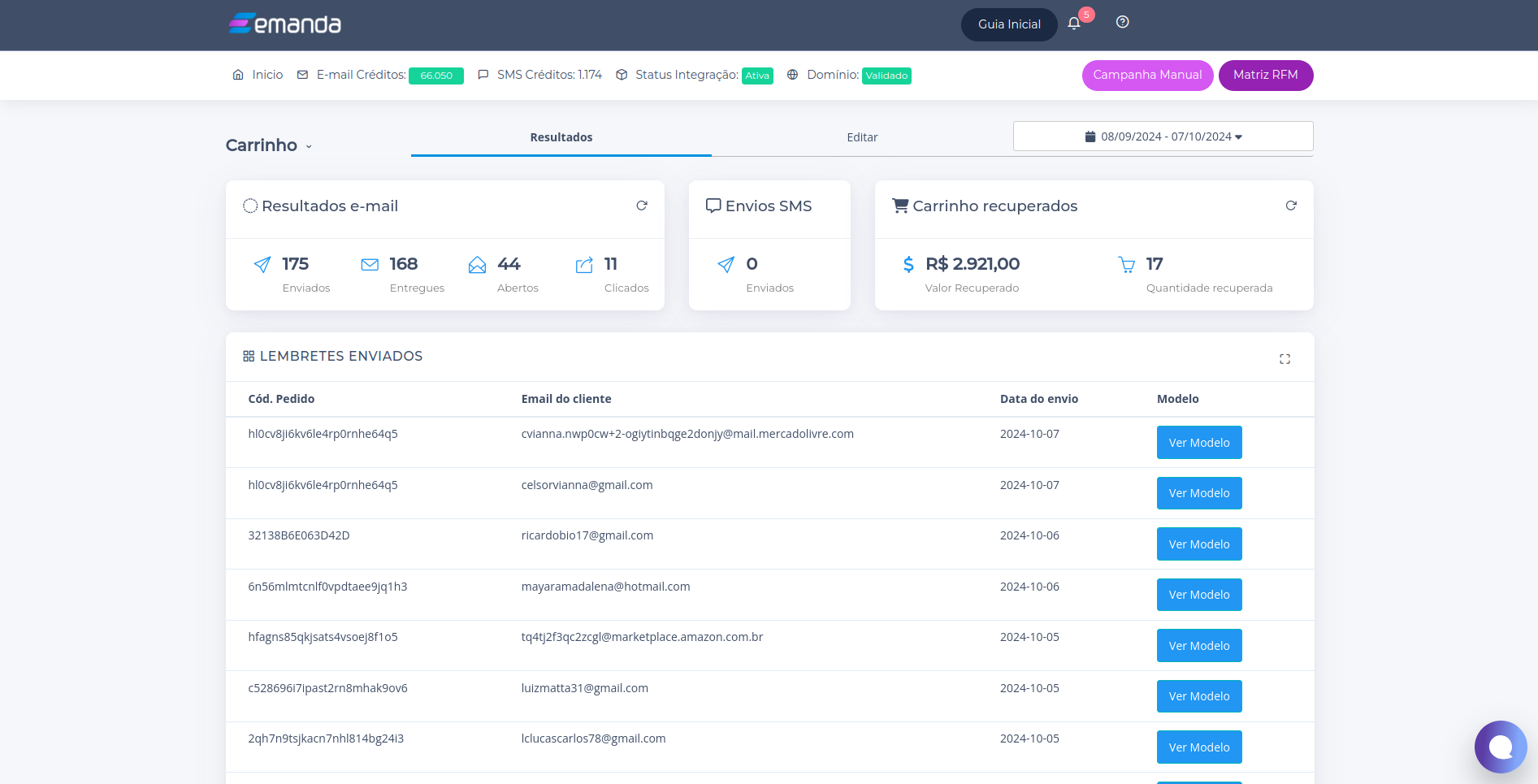This screenshot has width=1538, height=784.
Task: Click email mayaramadalena@hotmail.com
Action: pos(605,587)
